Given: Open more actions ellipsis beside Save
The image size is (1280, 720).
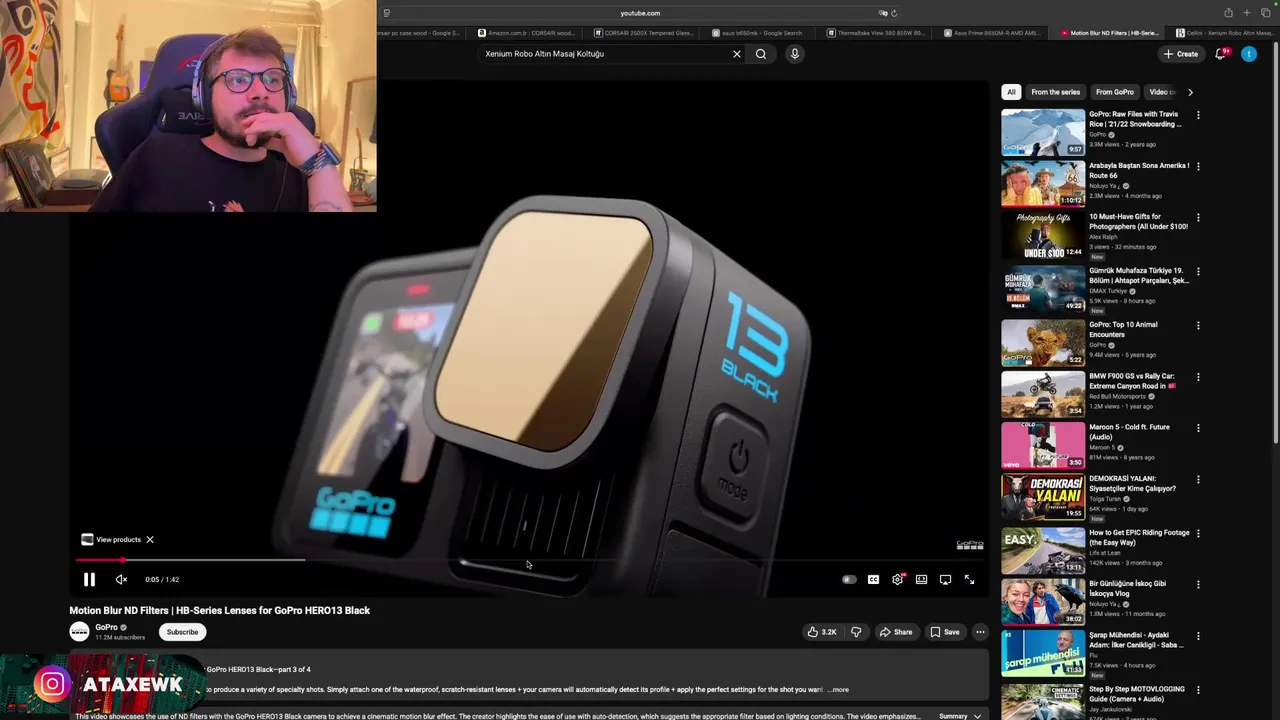Looking at the screenshot, I should coord(980,632).
